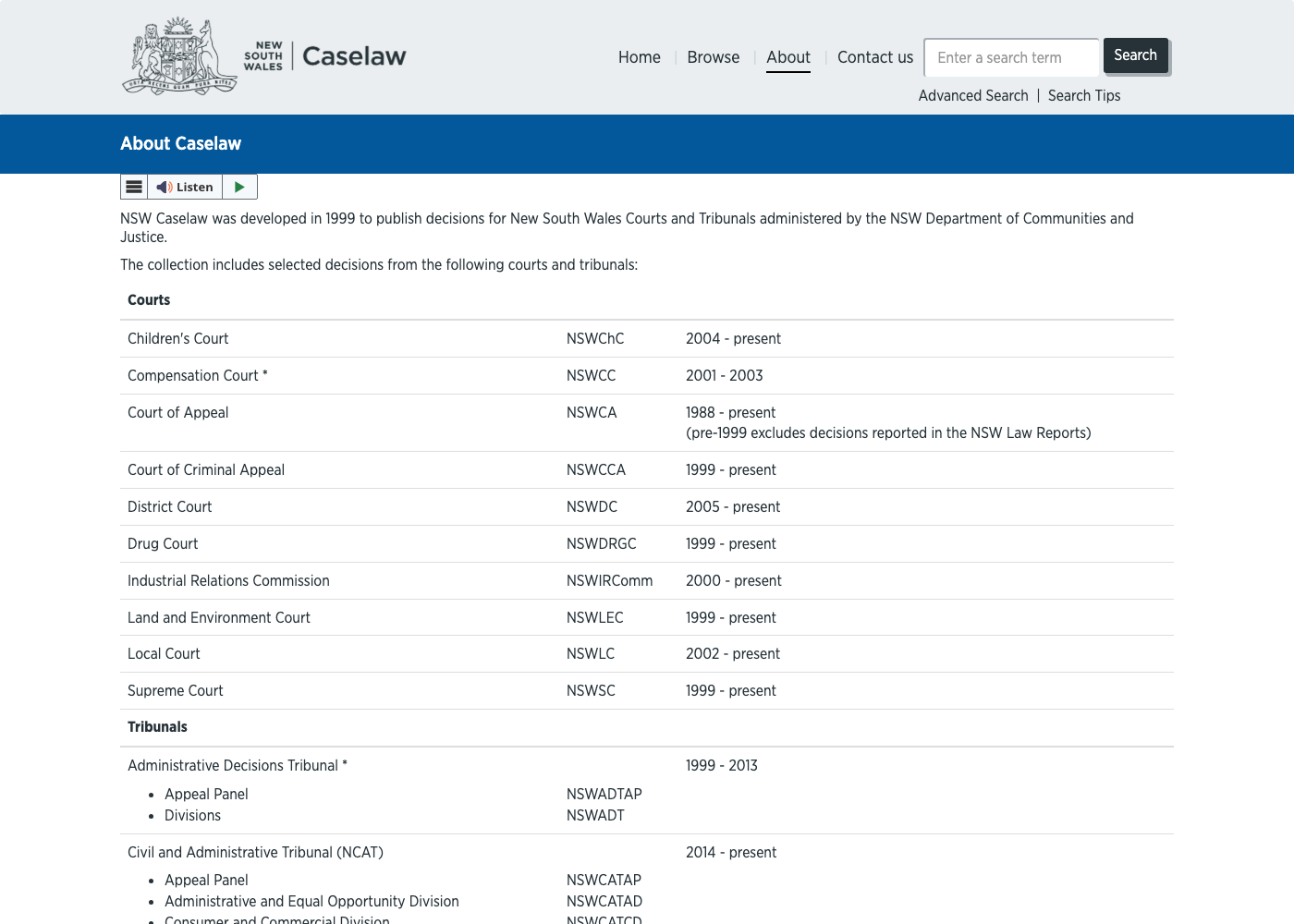Click the NSWCCA abbreviation
Image resolution: width=1294 pixels, height=924 pixels.
tap(596, 470)
